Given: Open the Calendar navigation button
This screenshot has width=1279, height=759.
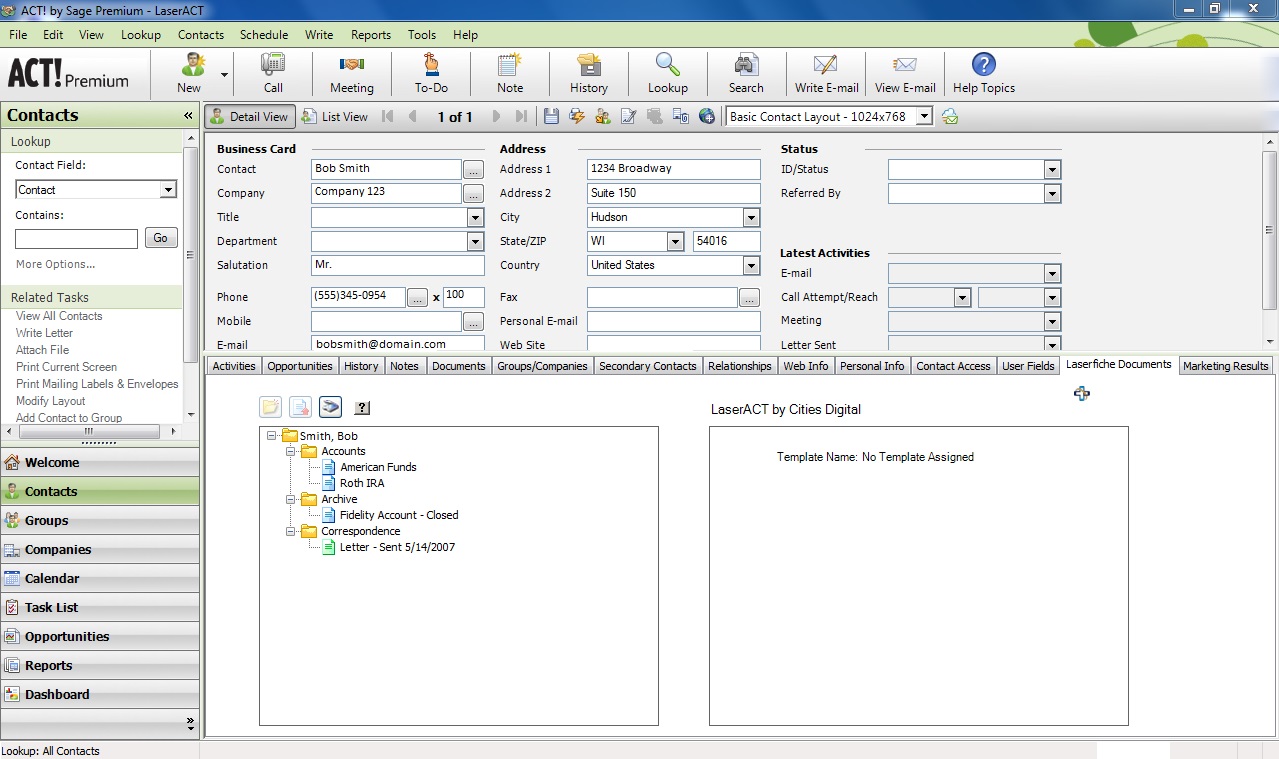Looking at the screenshot, I should tap(100, 578).
